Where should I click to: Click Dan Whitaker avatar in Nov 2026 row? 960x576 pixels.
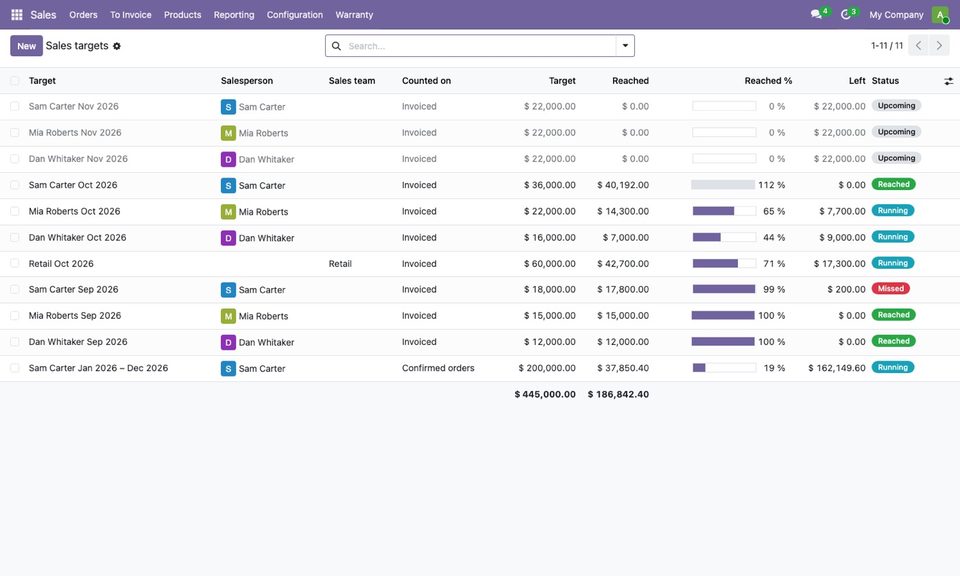pos(228,159)
